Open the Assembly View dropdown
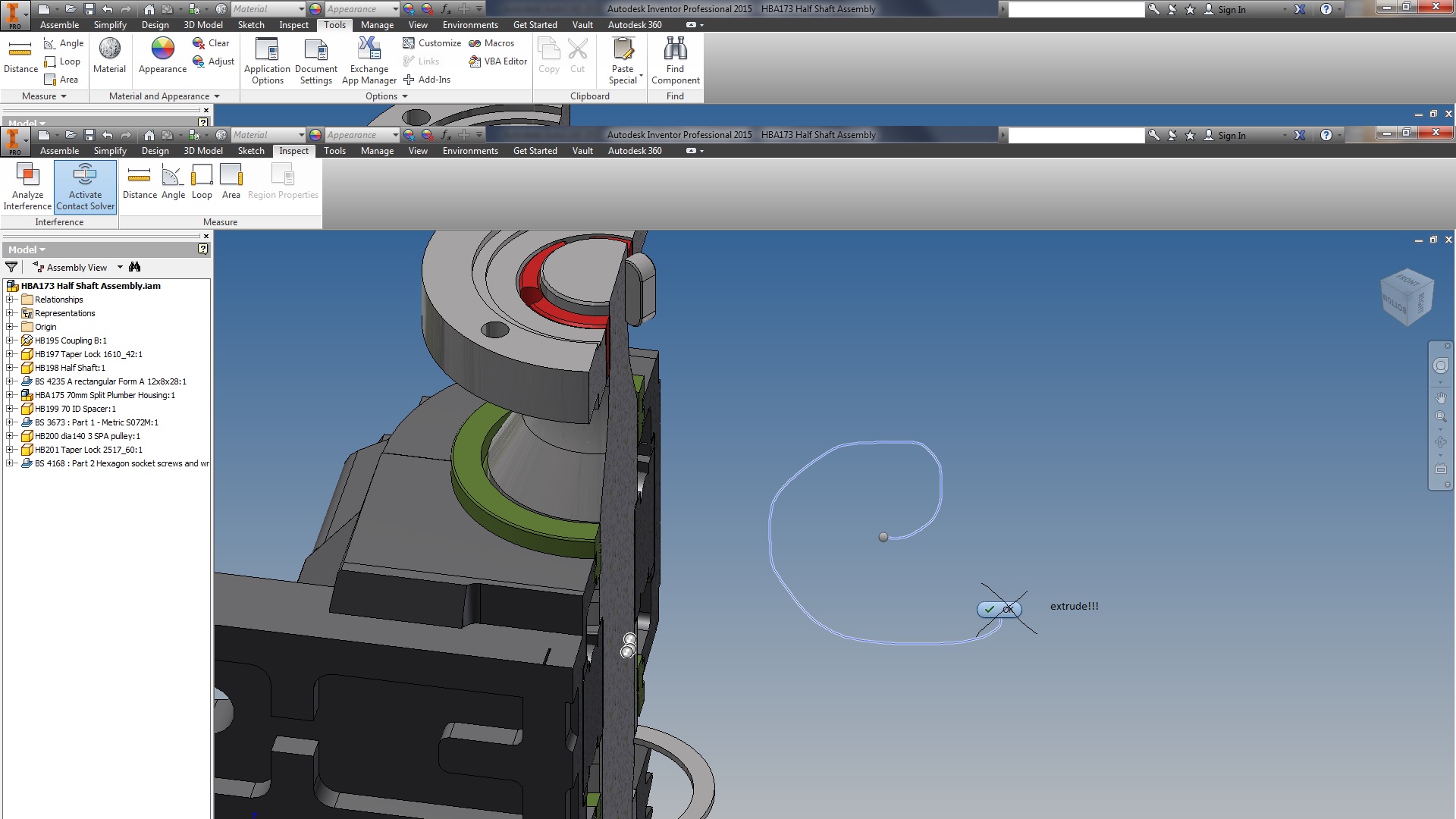This screenshot has width=1456, height=819. [119, 267]
